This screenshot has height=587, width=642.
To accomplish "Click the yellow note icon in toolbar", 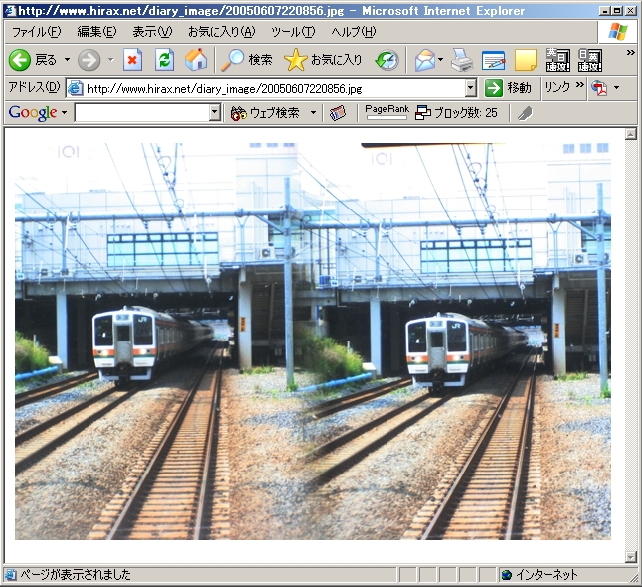I will 525,60.
